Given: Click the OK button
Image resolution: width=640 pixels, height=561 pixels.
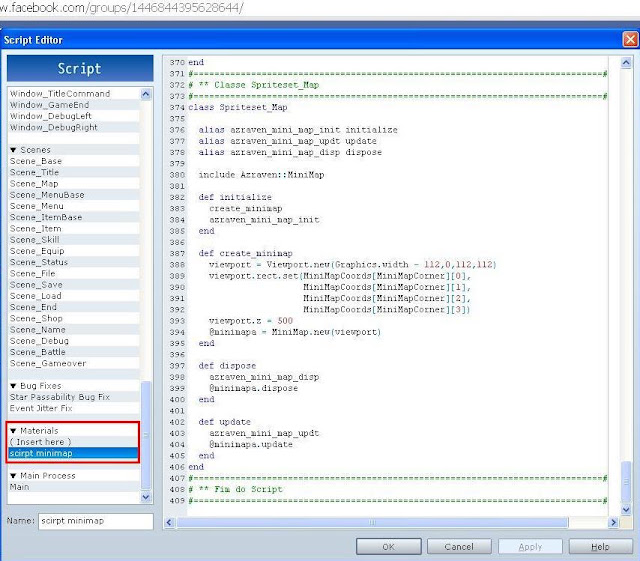Looking at the screenshot, I should (x=389, y=546).
